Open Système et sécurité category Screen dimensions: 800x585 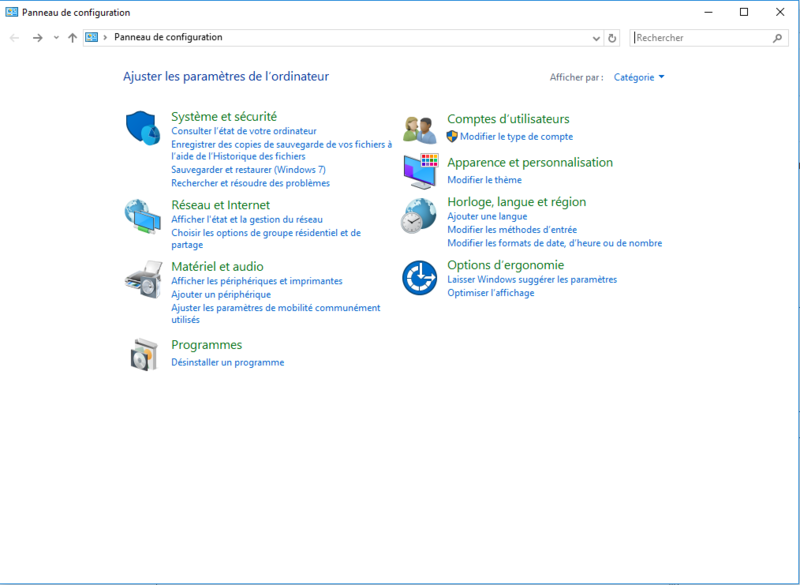[224, 116]
